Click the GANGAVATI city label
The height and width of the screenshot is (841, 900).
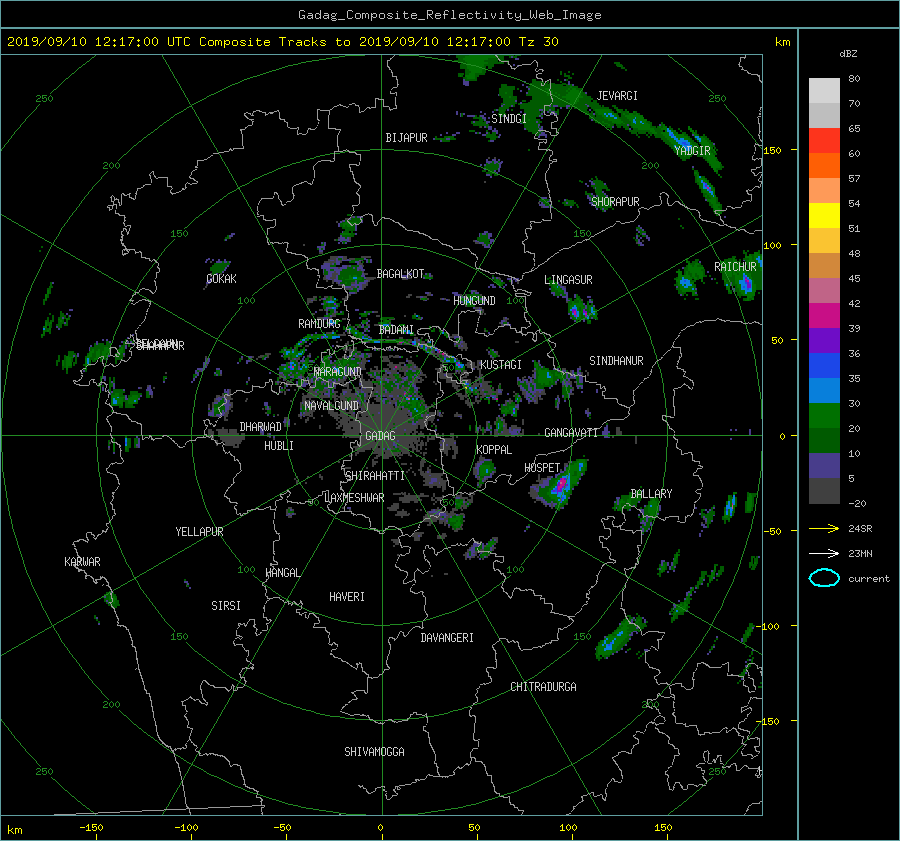(571, 433)
